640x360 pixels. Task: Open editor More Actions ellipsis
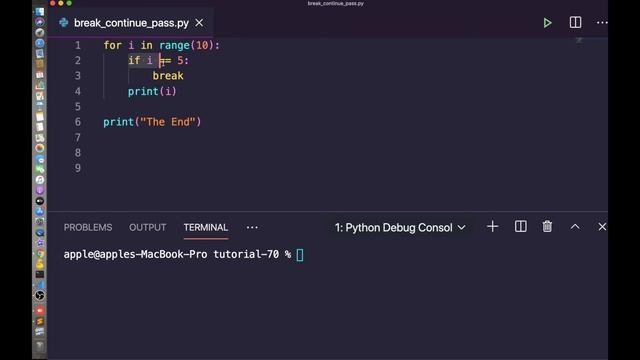[602, 23]
